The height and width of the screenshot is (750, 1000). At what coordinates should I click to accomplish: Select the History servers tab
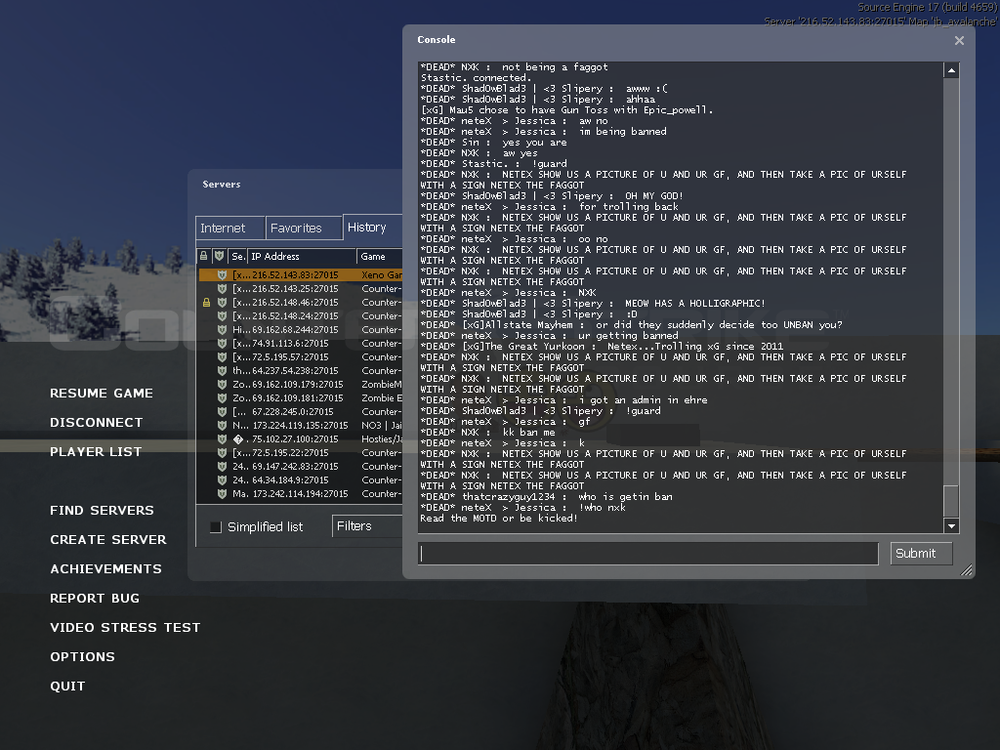pos(373,227)
